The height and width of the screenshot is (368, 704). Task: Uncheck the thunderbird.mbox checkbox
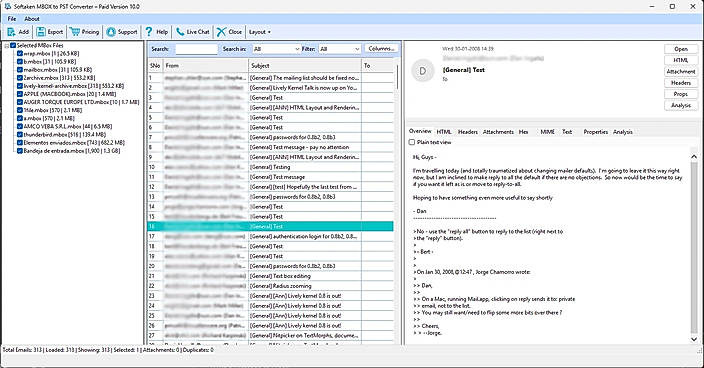[x=20, y=134]
